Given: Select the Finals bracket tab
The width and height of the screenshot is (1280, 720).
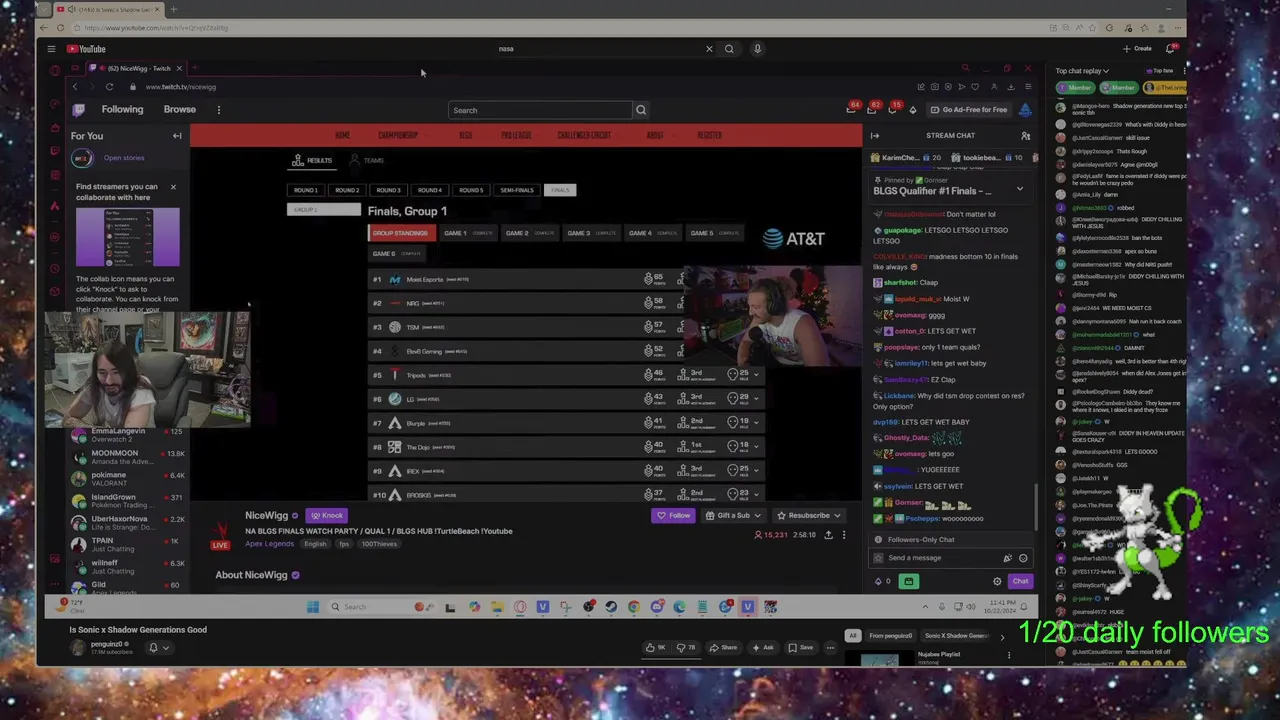Looking at the screenshot, I should [x=560, y=190].
